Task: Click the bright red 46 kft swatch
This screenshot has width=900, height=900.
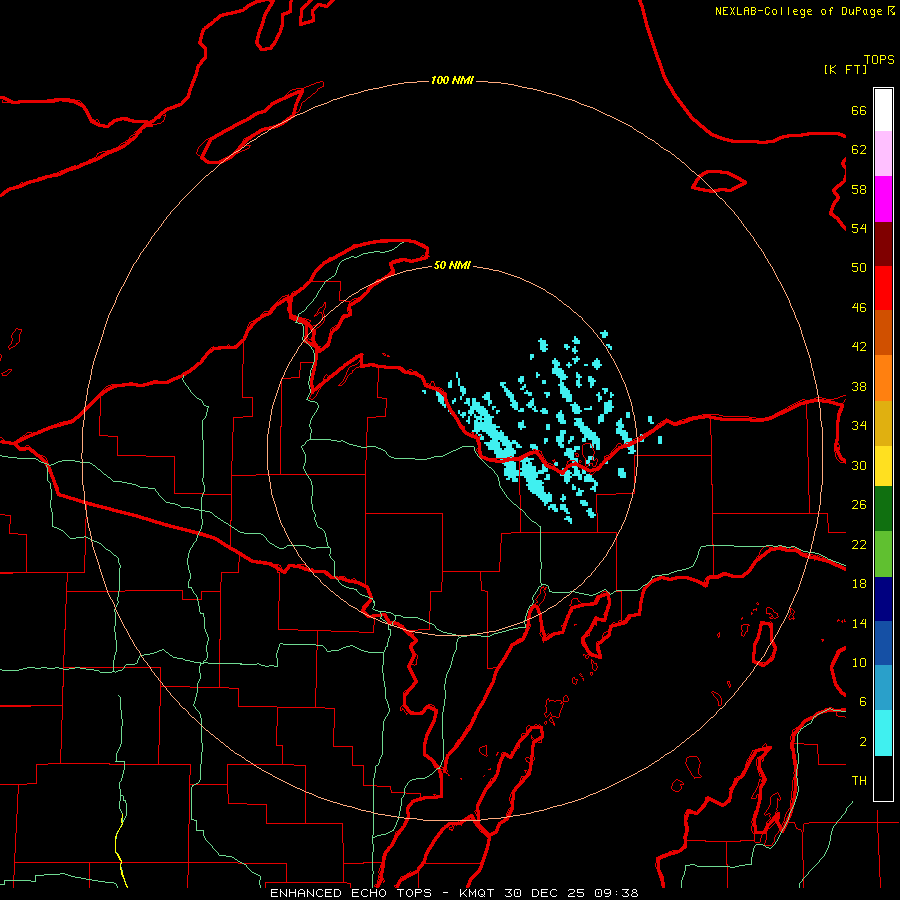Action: 883,288
